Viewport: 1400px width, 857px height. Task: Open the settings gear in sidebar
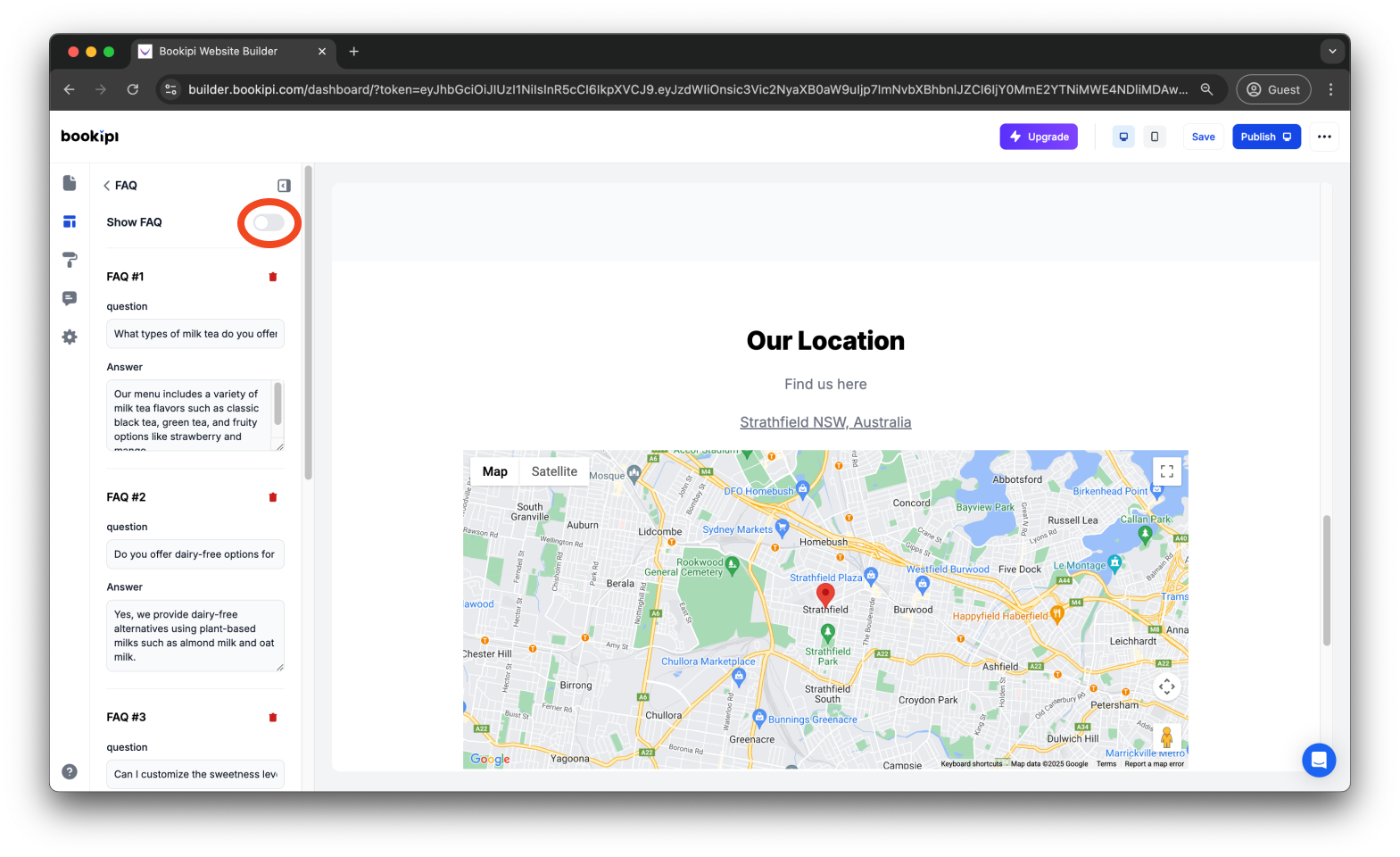click(x=70, y=337)
